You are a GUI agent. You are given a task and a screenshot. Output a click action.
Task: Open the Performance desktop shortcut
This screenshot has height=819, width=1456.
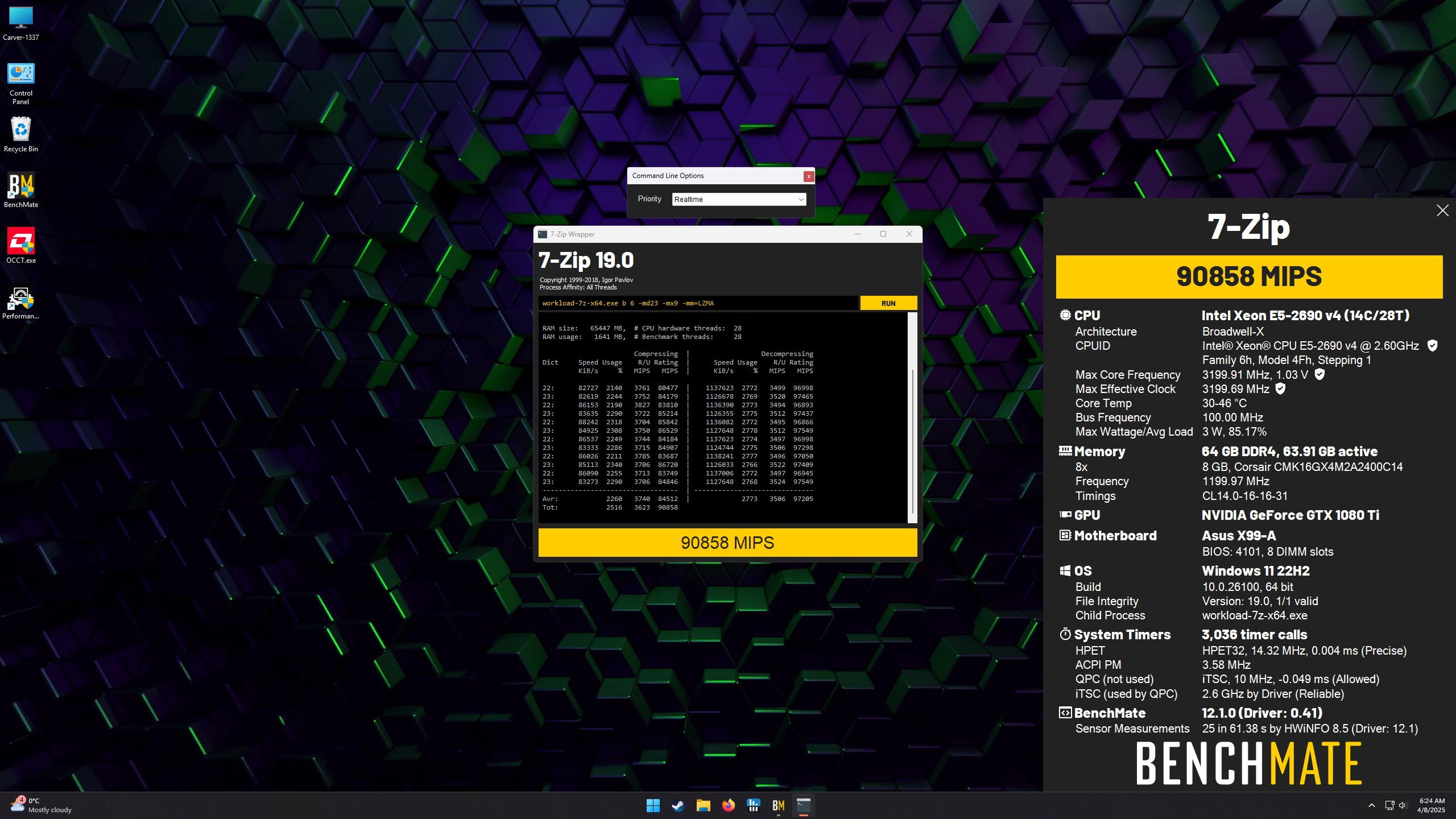point(21,302)
